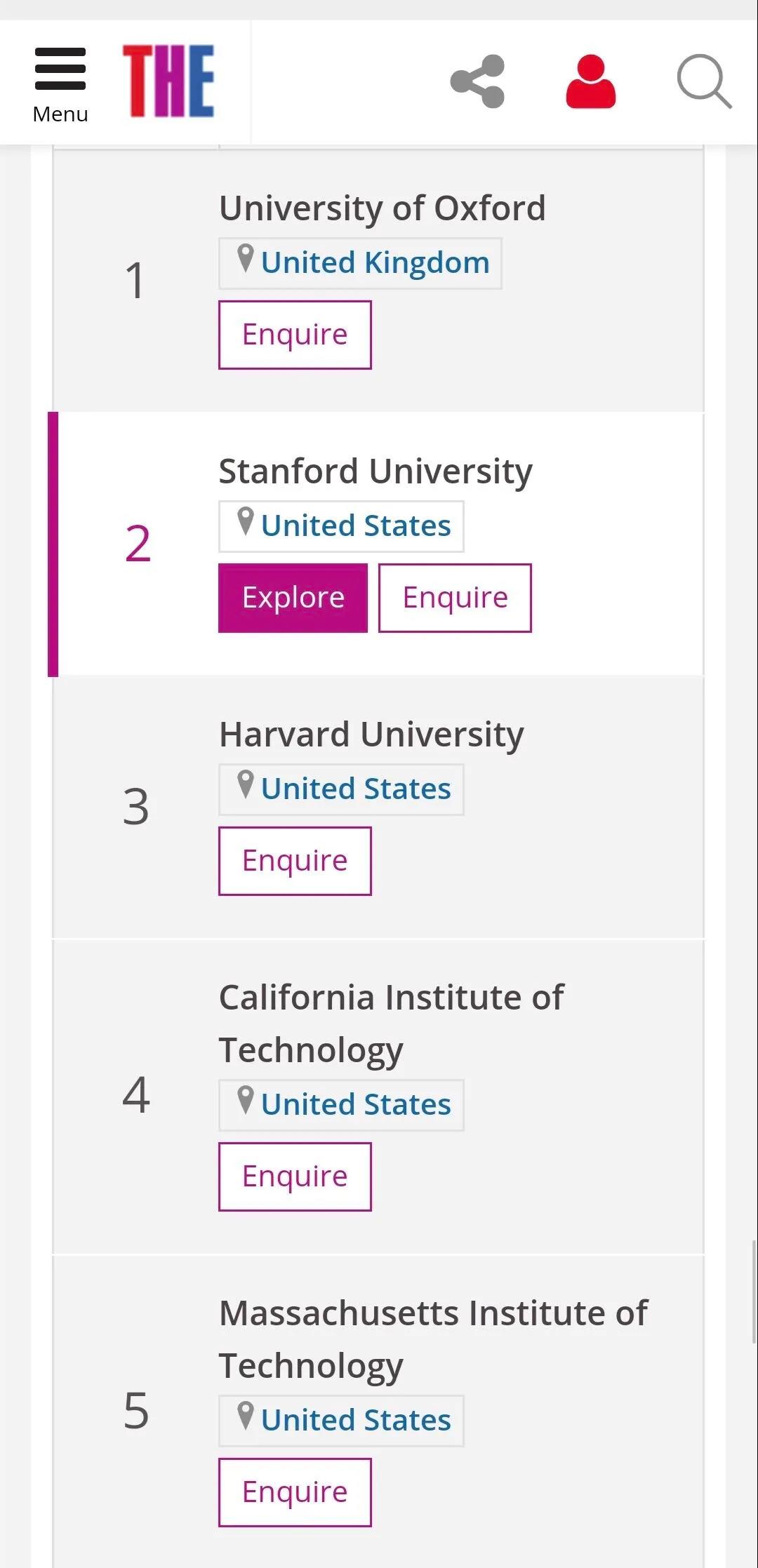Screen dimensions: 758x1568
Task: Click the page scrollbar on right edge
Action: click(754, 1291)
